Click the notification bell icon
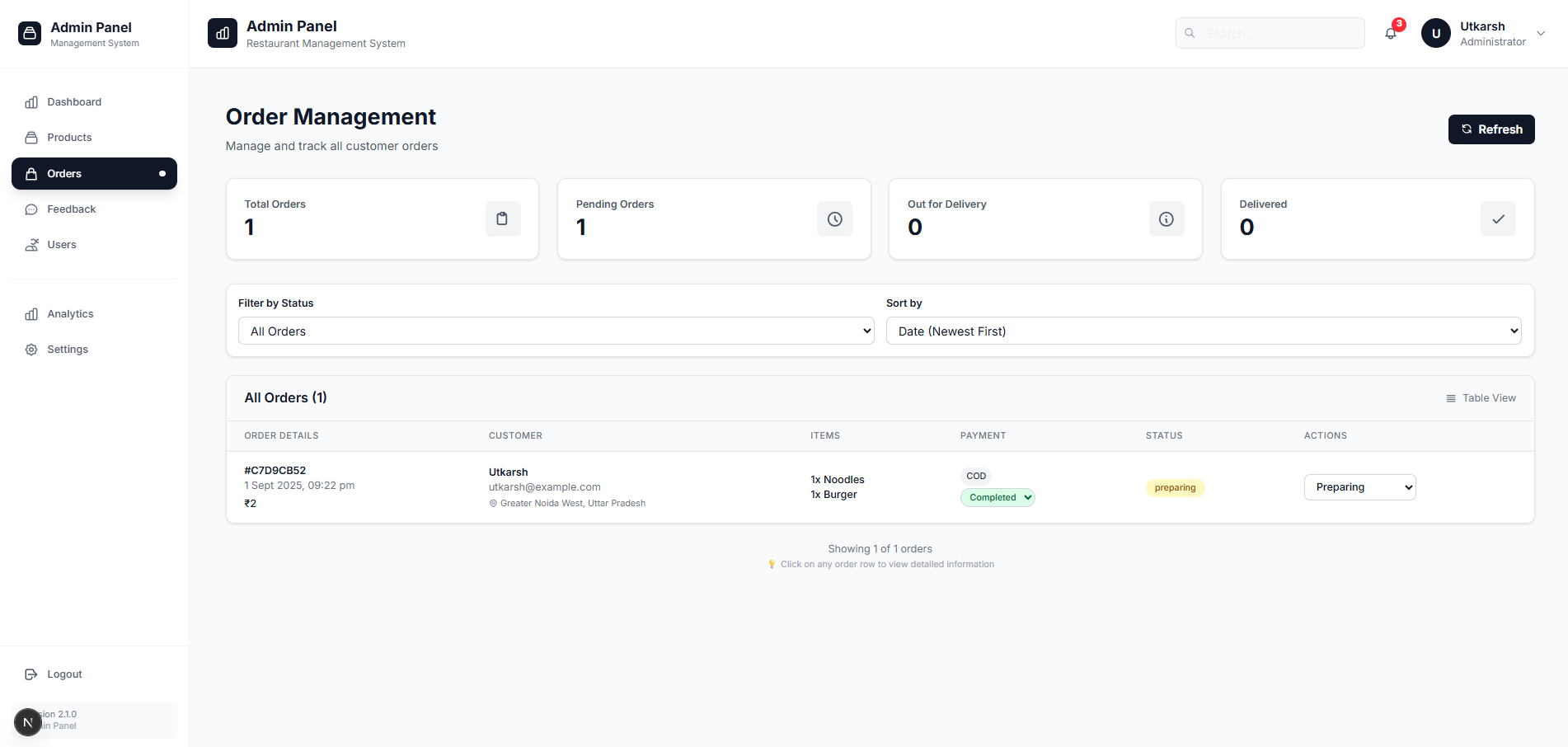 1391,34
